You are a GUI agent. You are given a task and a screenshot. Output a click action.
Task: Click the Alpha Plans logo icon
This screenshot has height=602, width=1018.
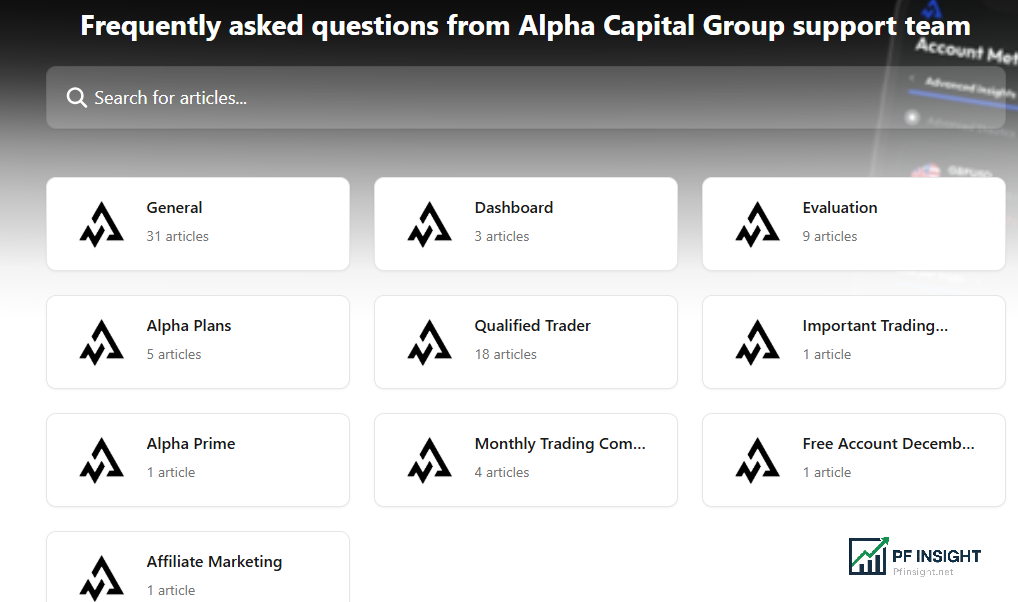pyautogui.click(x=101, y=342)
